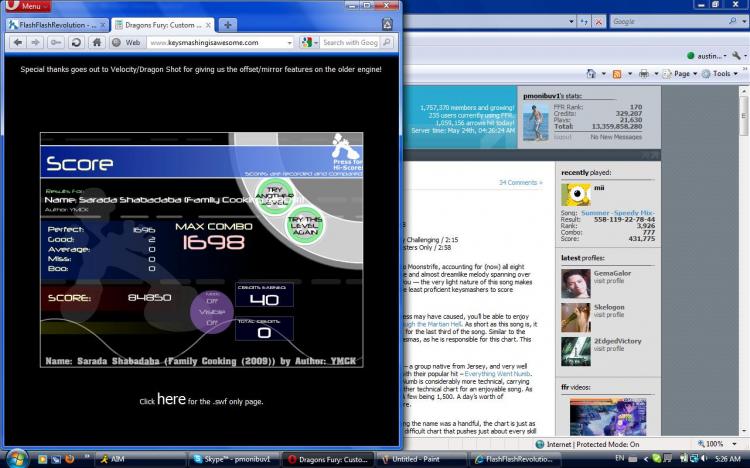The height and width of the screenshot is (468, 750).
Task: Click the Internet Explorer Print icon
Action: 644,74
